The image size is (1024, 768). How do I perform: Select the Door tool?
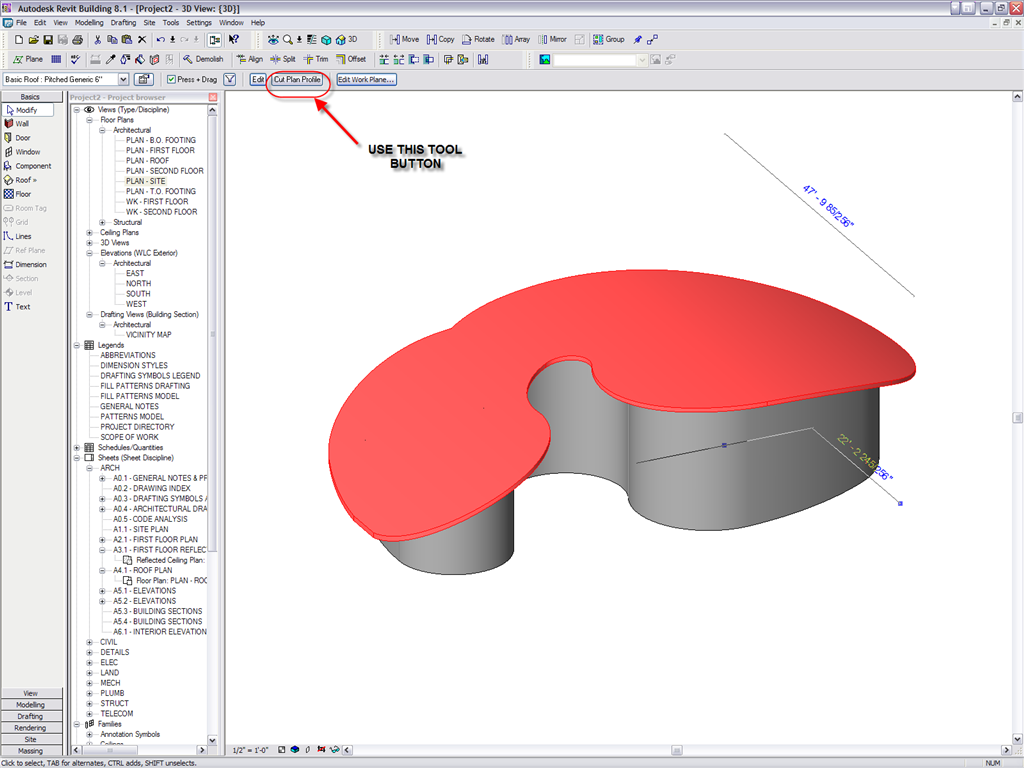(x=22, y=138)
